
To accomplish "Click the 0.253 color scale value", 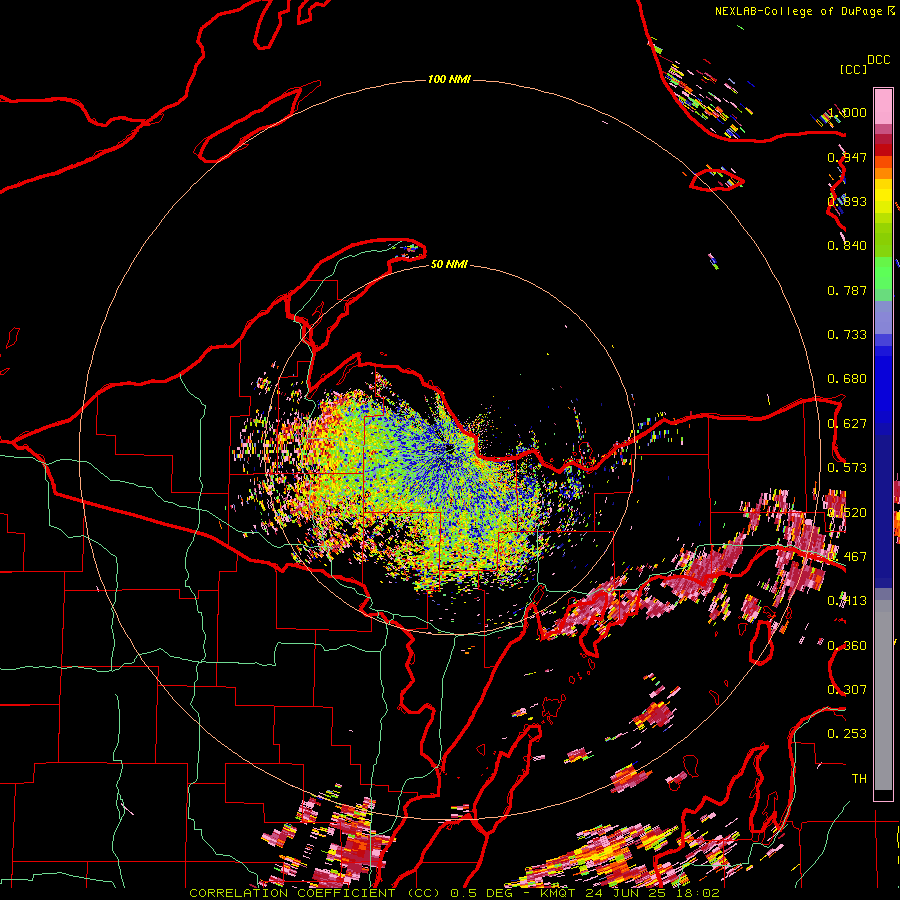I will coord(847,734).
